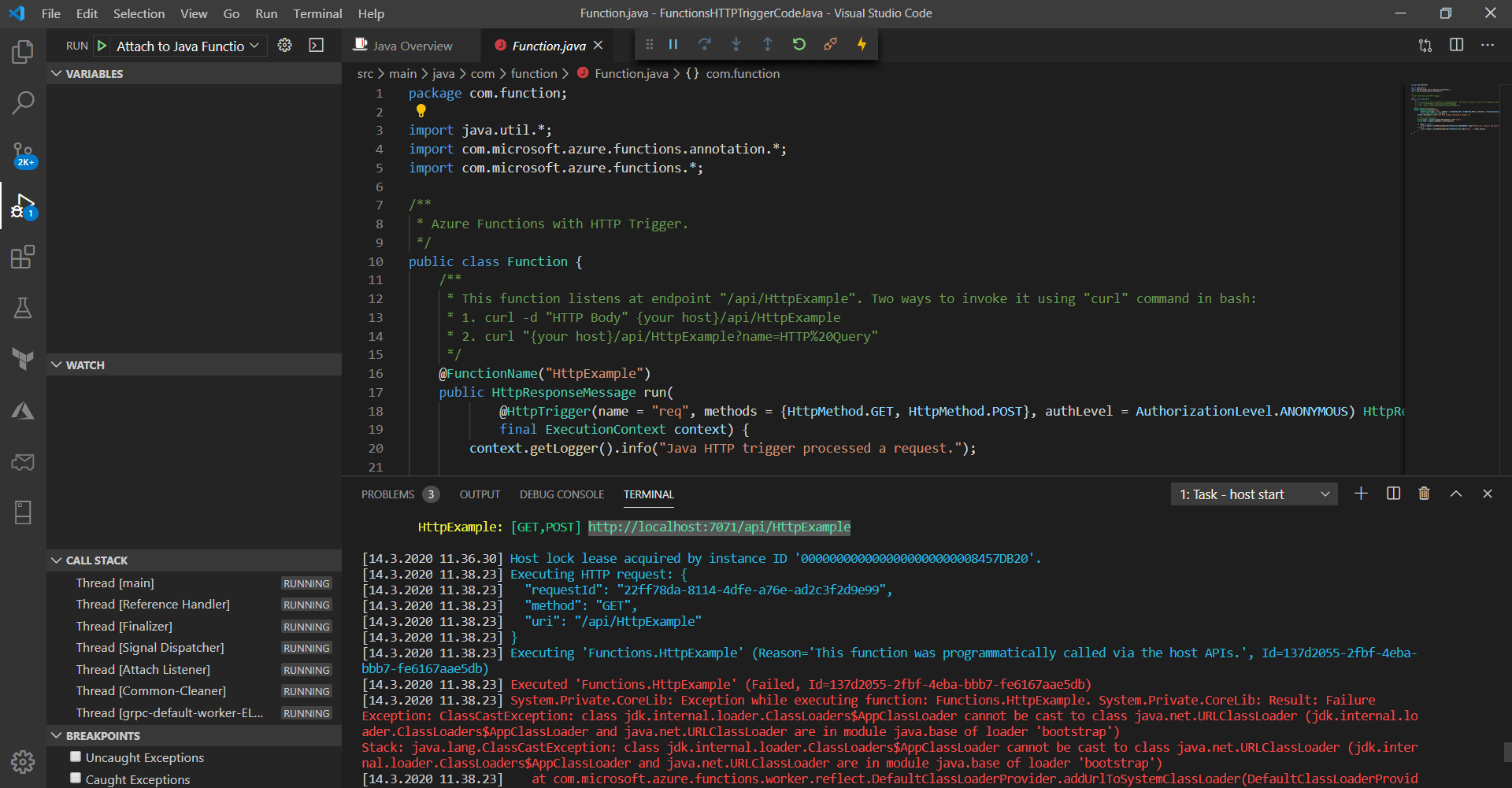Switch to the OUTPUT panel tab
1512x788 pixels.
[480, 494]
